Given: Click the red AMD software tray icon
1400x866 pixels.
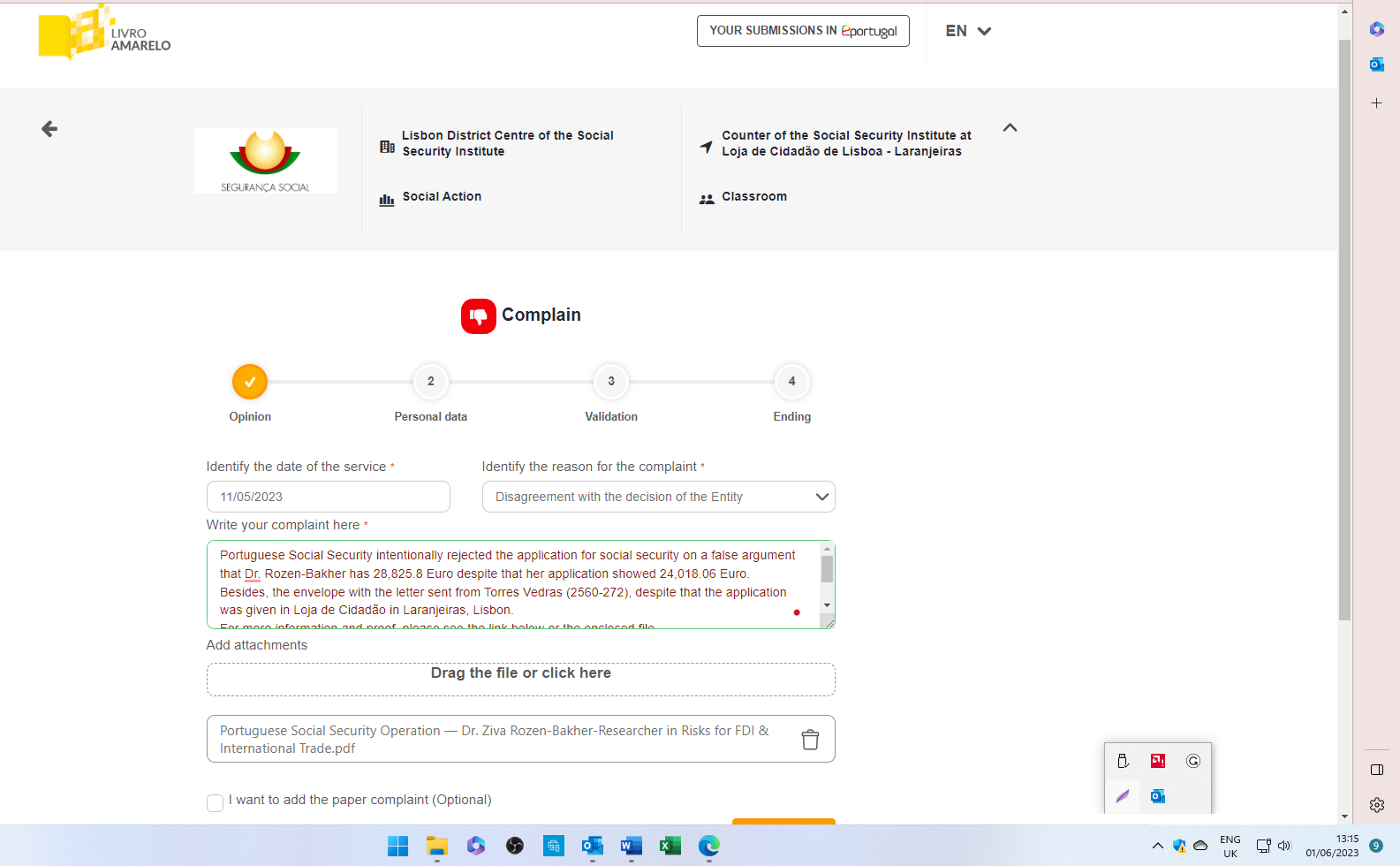Looking at the screenshot, I should click(1158, 761).
